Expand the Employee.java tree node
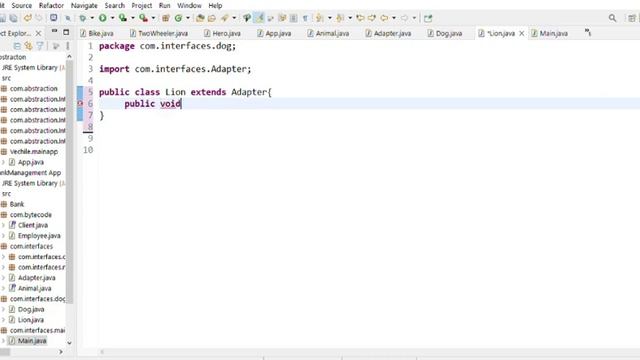The image size is (640, 360). 3,236
